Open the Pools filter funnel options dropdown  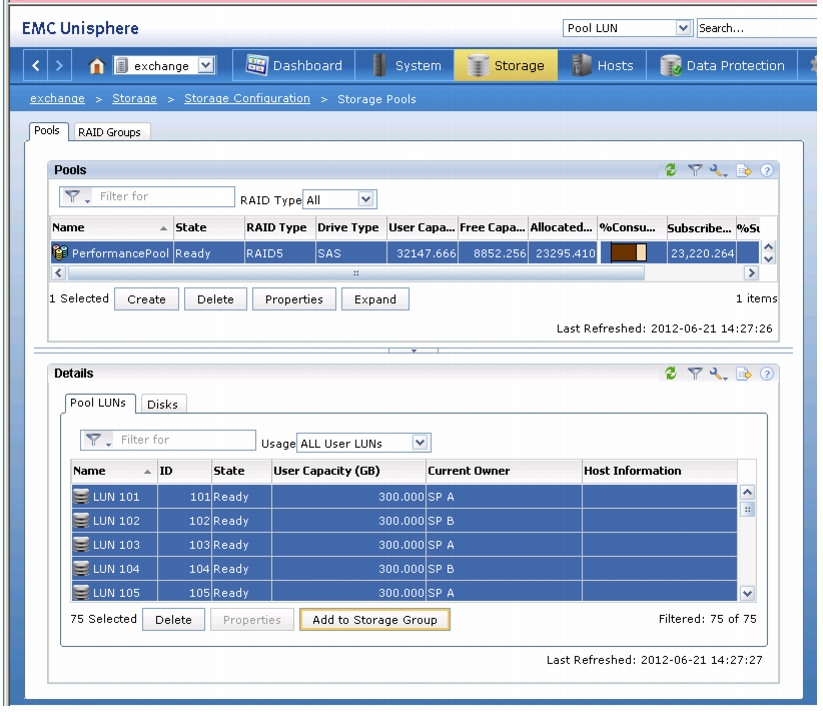tap(76, 196)
